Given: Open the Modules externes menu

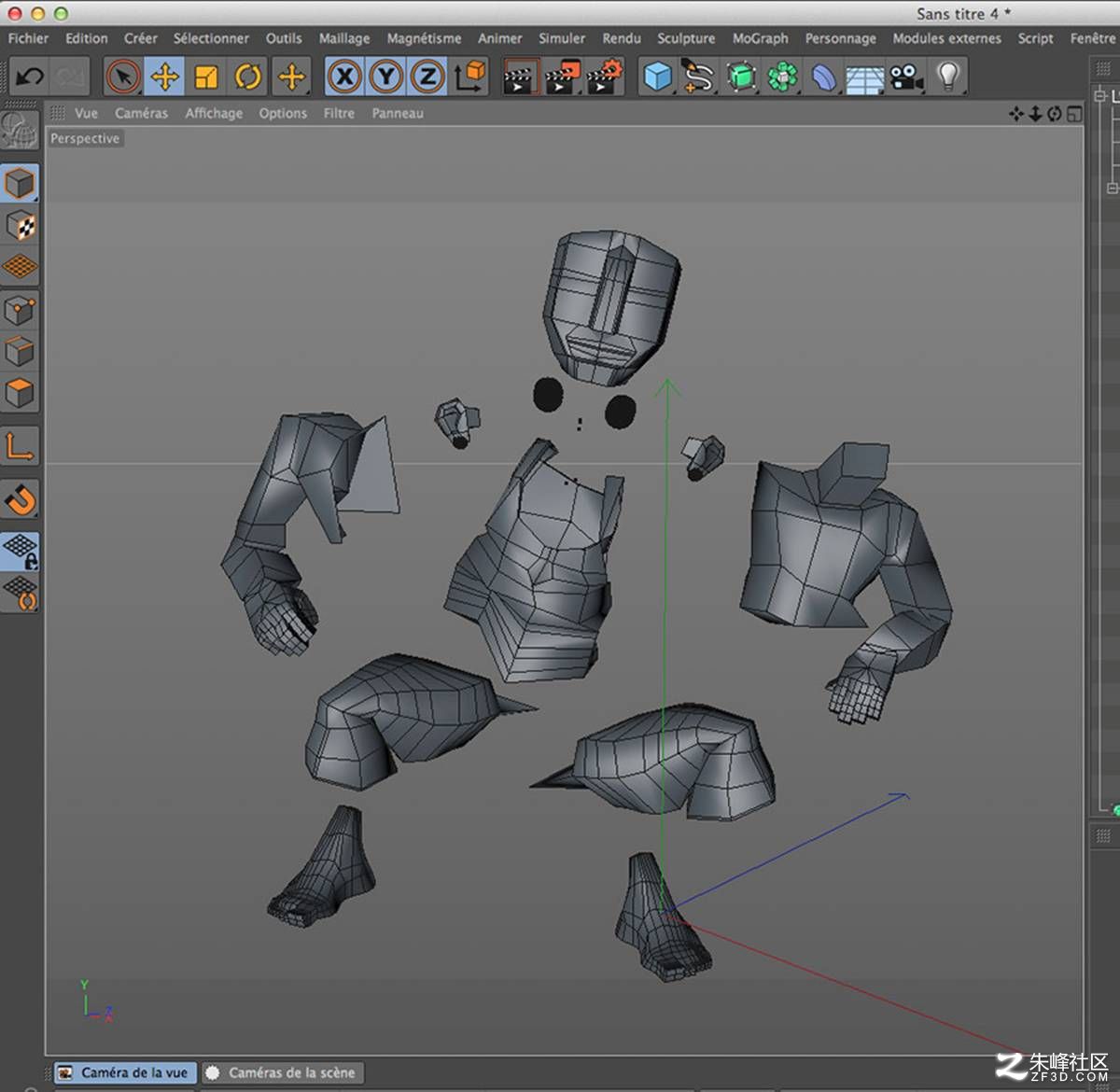Looking at the screenshot, I should coord(946,38).
